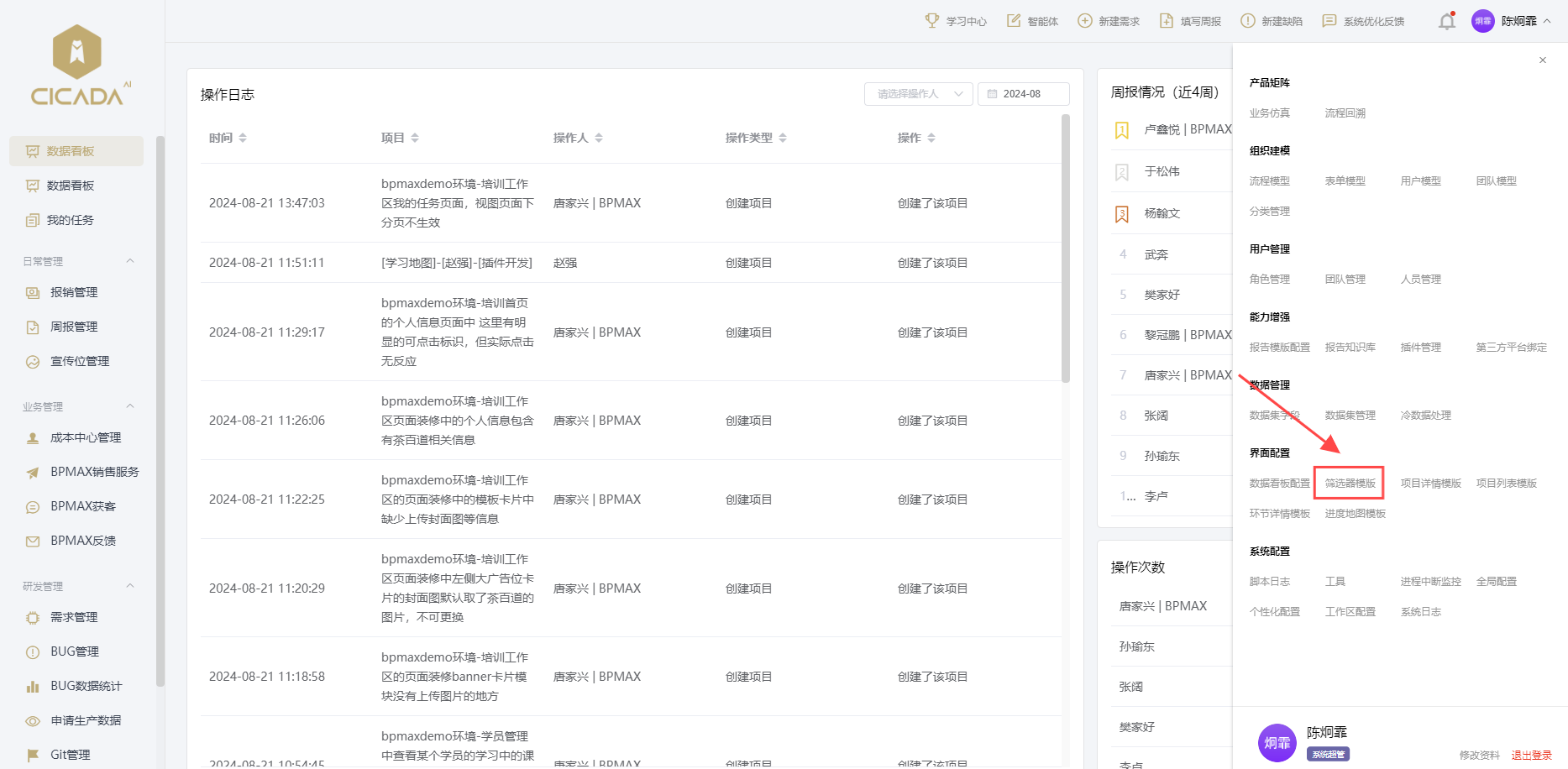The image size is (1568, 769).
Task: Open 脚本日志 under 系统配置
Action: [1269, 582]
